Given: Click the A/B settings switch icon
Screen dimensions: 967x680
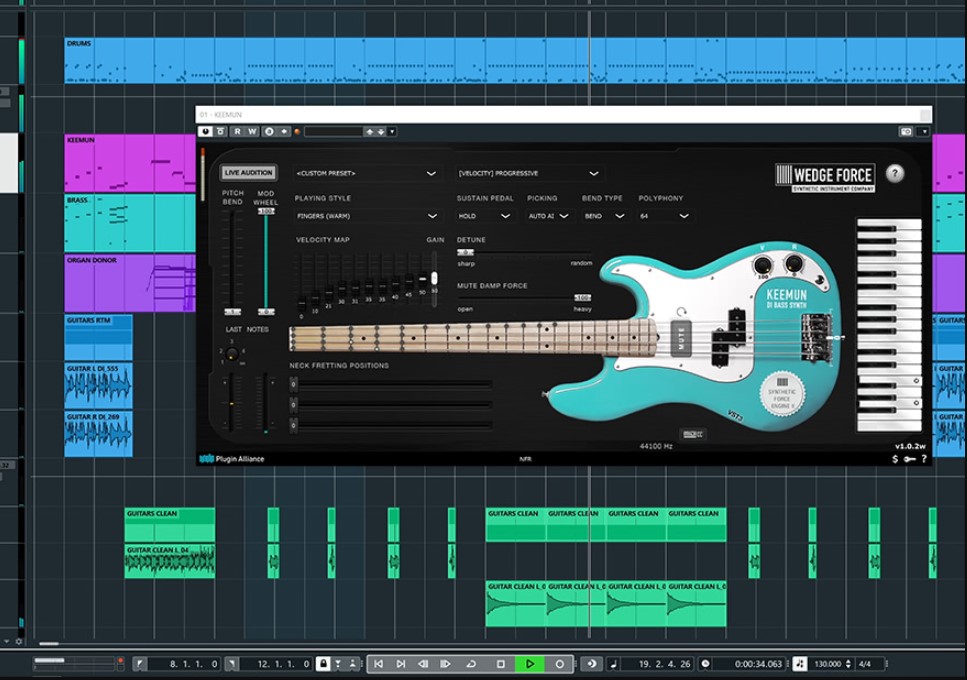Looking at the screenshot, I should 269,131.
